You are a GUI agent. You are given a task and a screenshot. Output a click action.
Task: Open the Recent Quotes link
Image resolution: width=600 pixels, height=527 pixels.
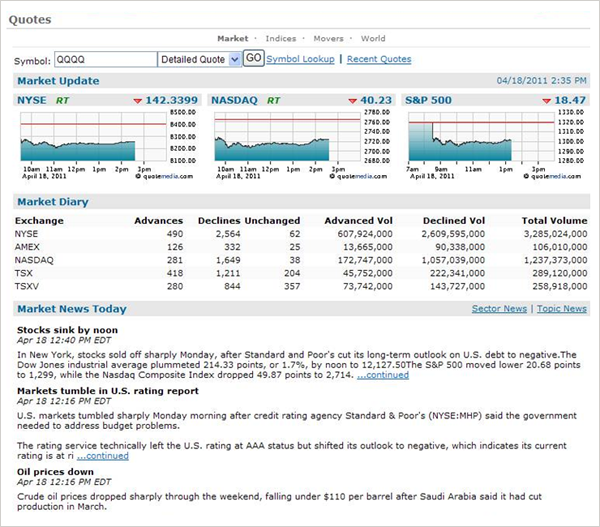378,59
